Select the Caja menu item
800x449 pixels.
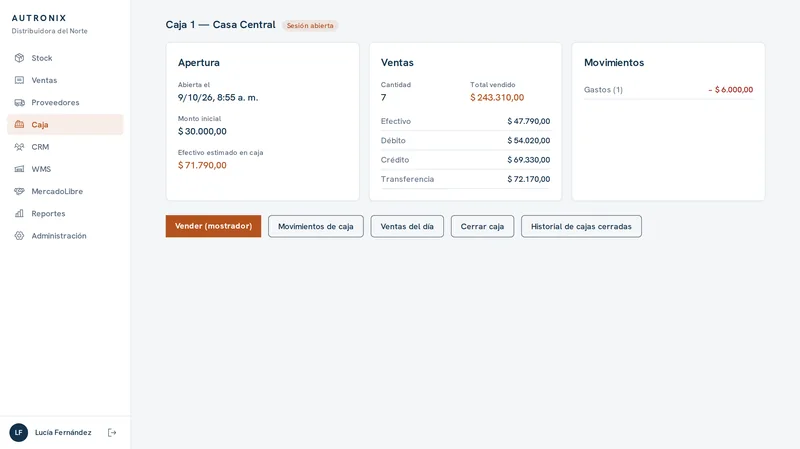pos(65,124)
